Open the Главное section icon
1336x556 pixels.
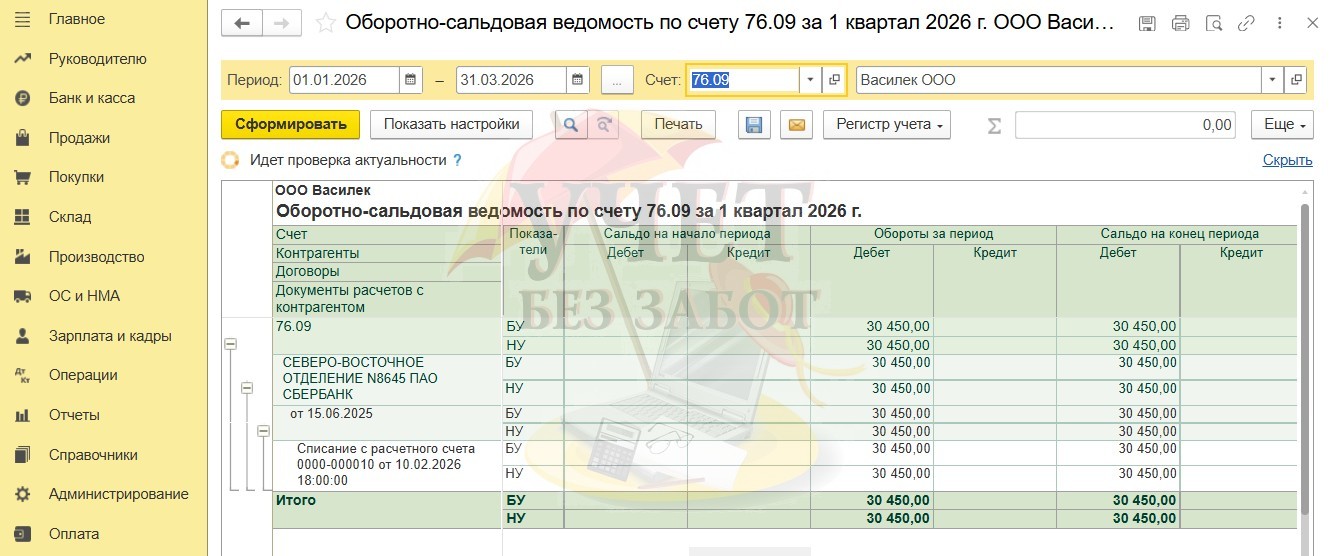(23, 19)
